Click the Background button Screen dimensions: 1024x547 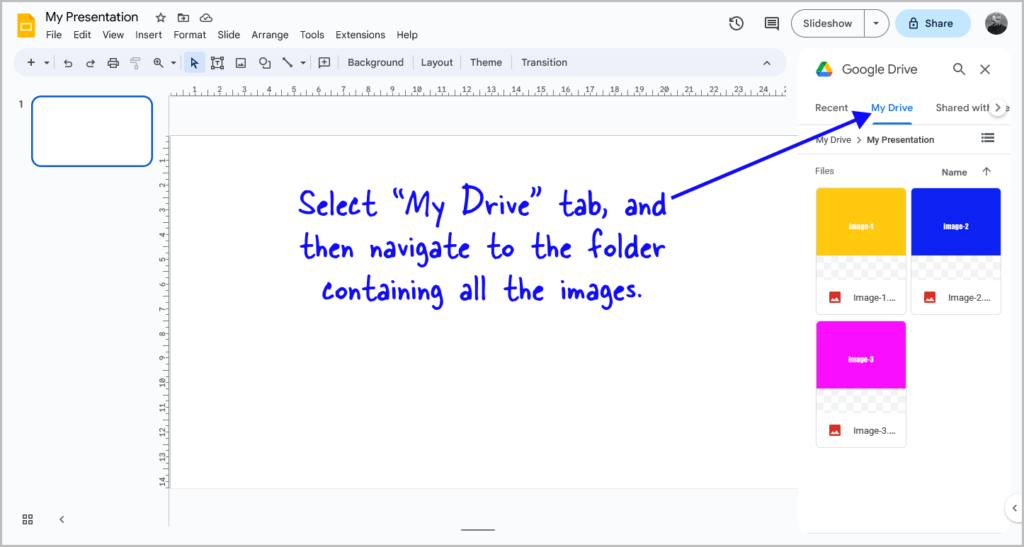[376, 63]
